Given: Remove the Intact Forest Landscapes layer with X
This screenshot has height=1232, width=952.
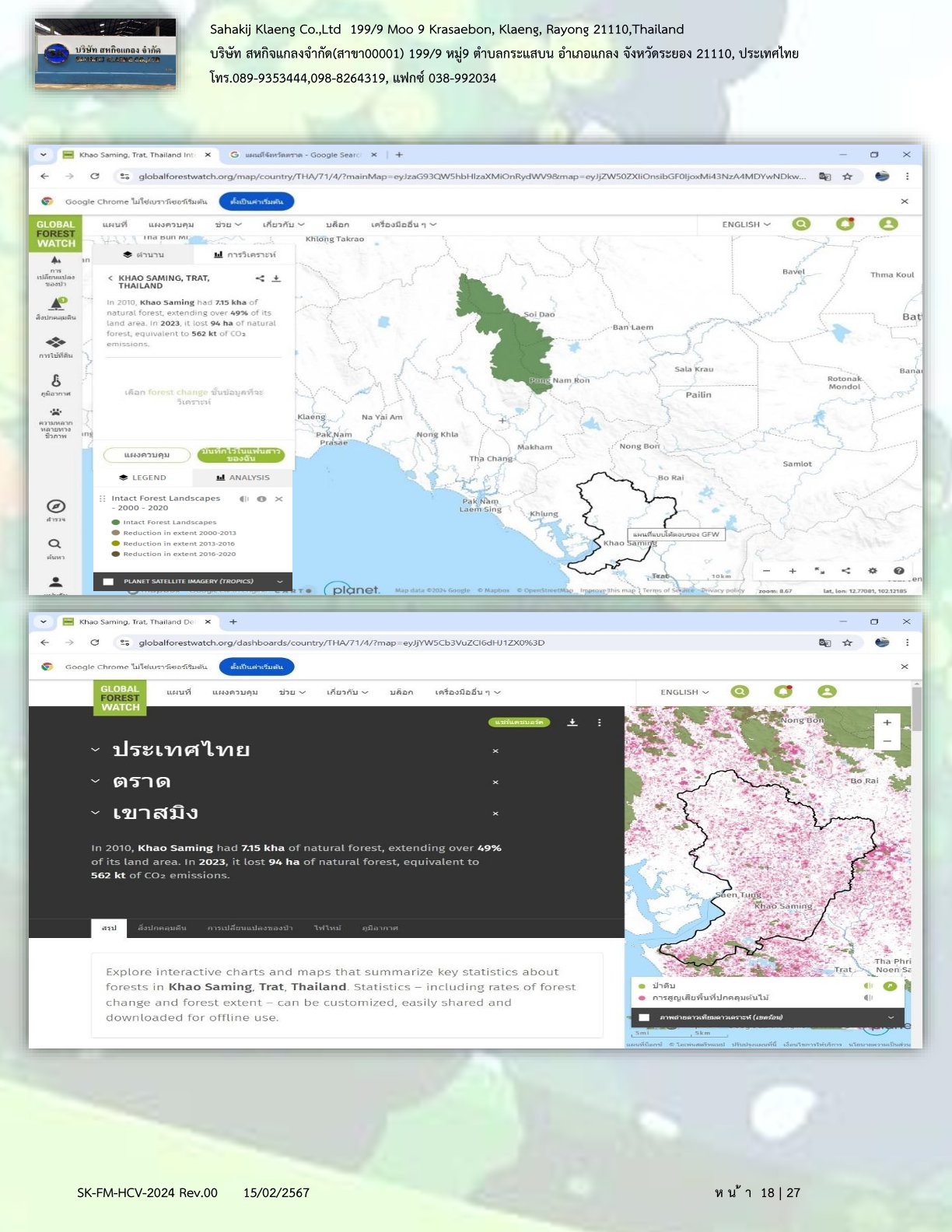Looking at the screenshot, I should 278,499.
